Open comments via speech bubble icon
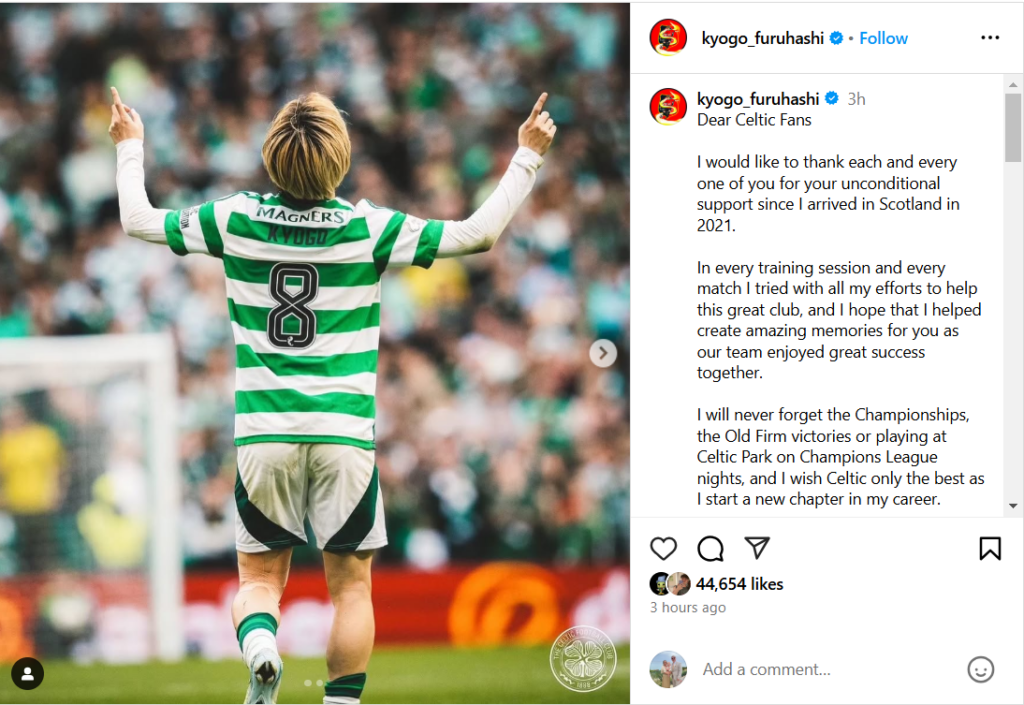The height and width of the screenshot is (705, 1024). pos(711,549)
